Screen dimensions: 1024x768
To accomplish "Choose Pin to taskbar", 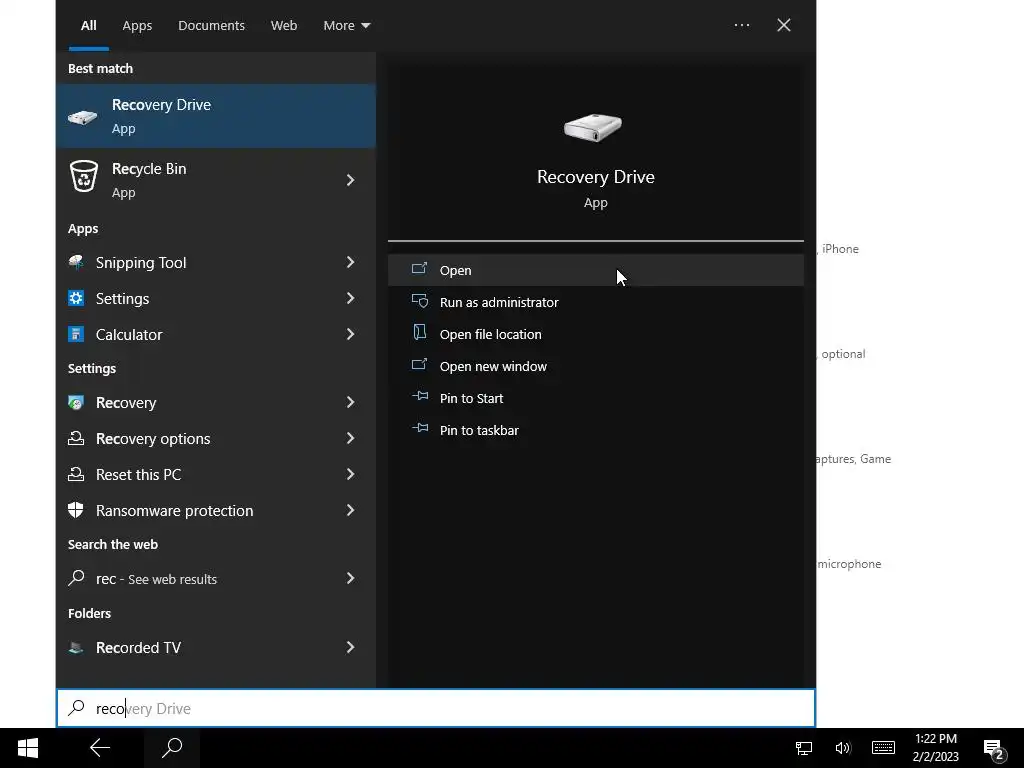I will [x=596, y=430].
